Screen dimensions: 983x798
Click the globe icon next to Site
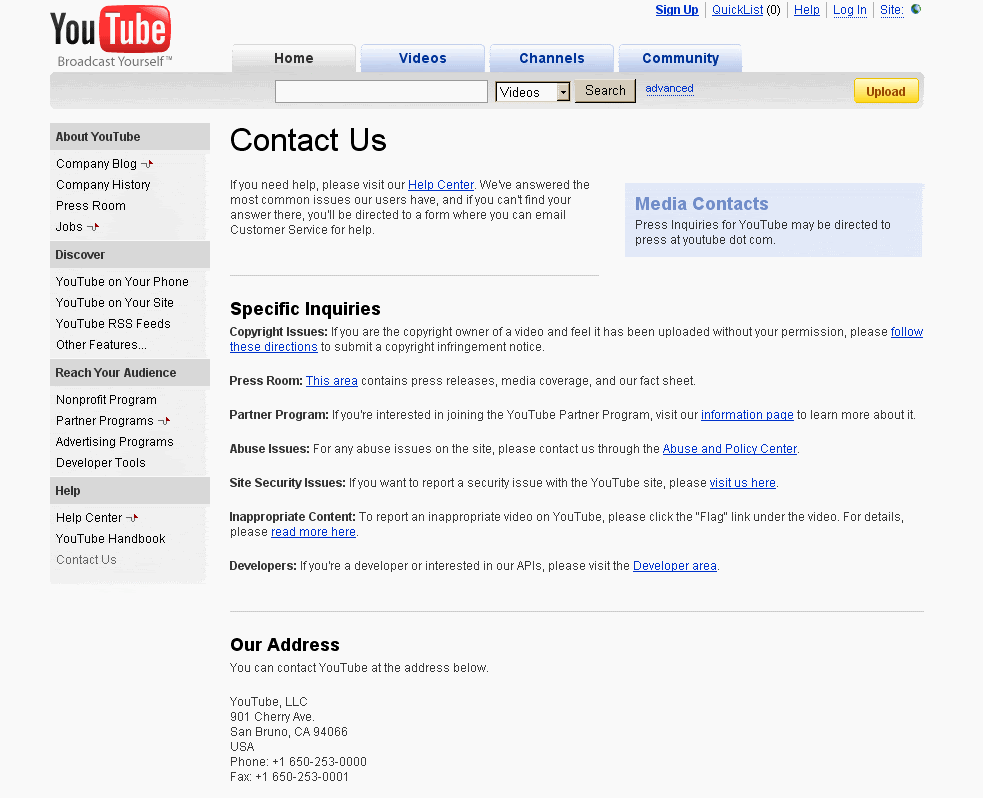pos(915,10)
